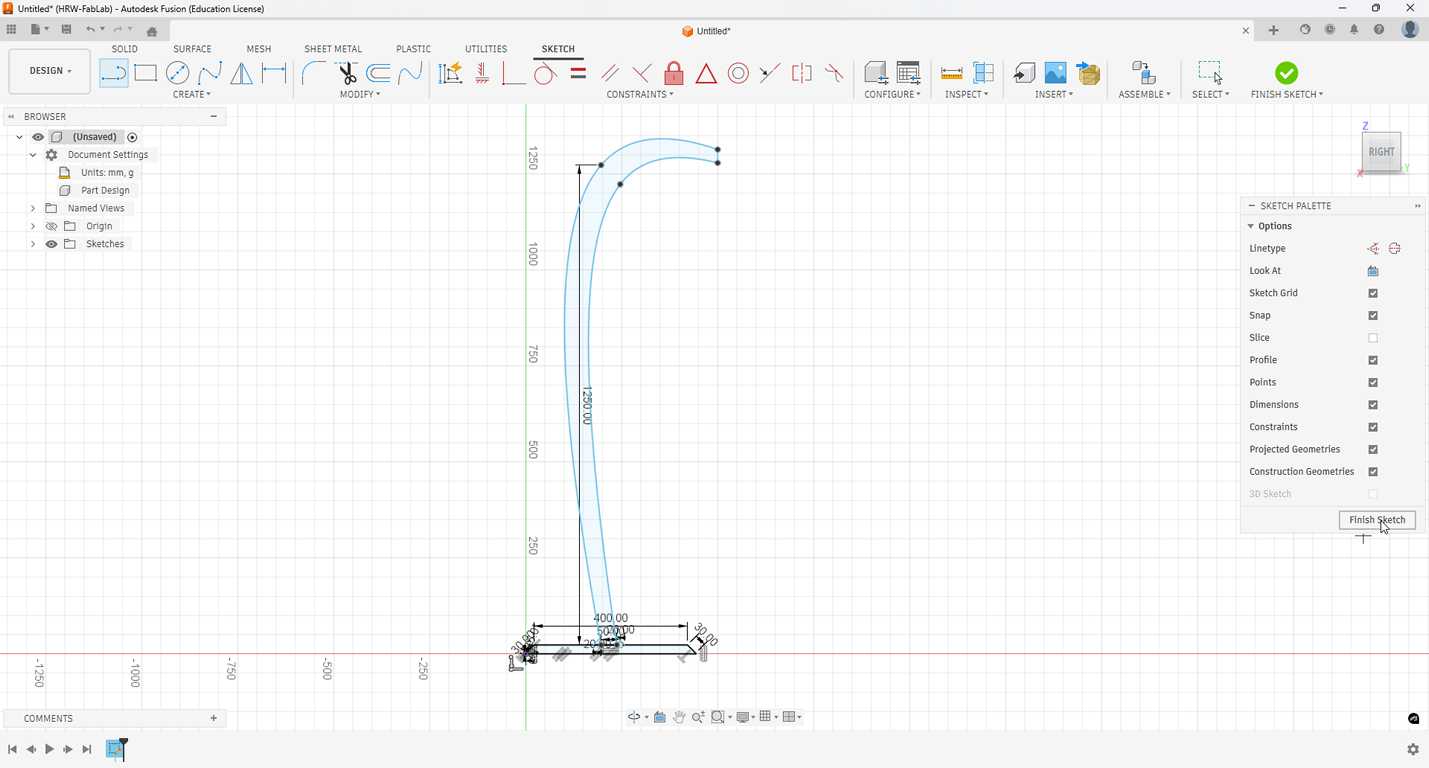The height and width of the screenshot is (768, 1429).
Task: Pick the Spline sketch tool
Action: click(210, 73)
